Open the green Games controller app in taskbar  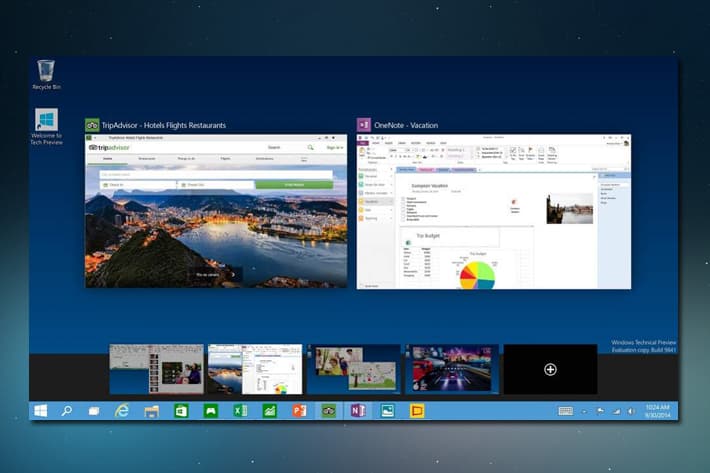pyautogui.click(x=211, y=411)
